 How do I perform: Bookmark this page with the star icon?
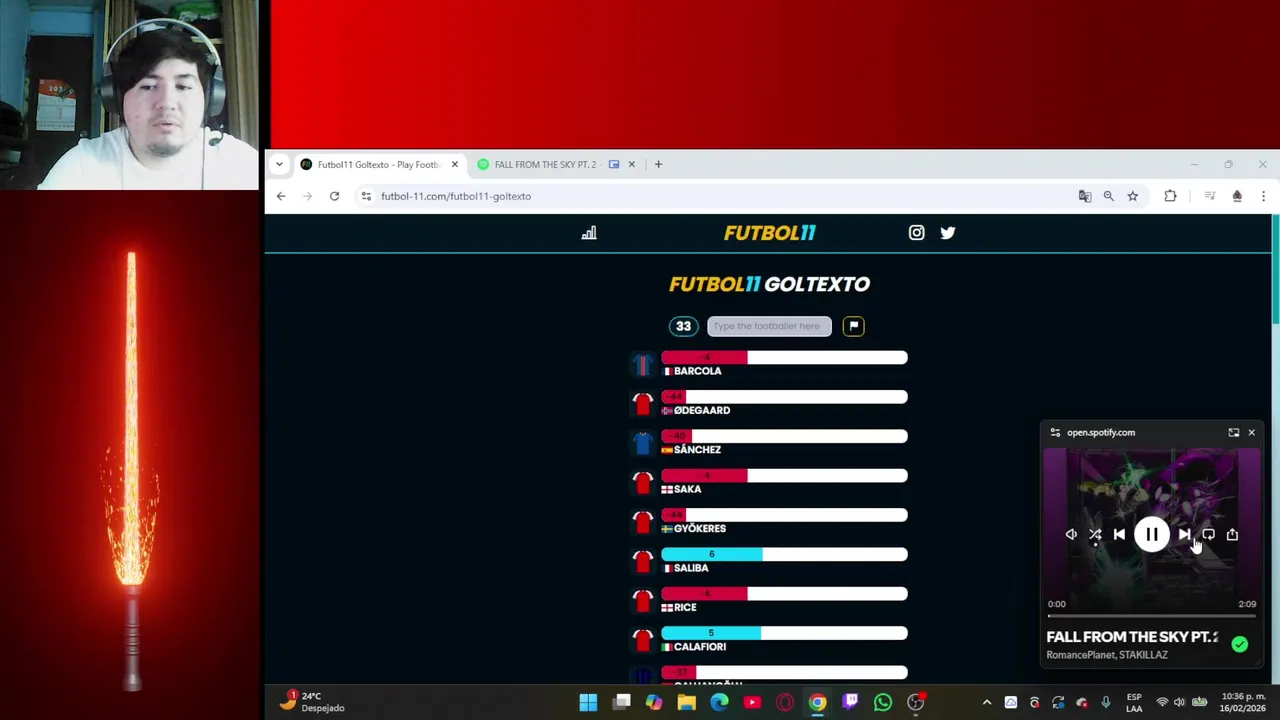(x=1133, y=196)
